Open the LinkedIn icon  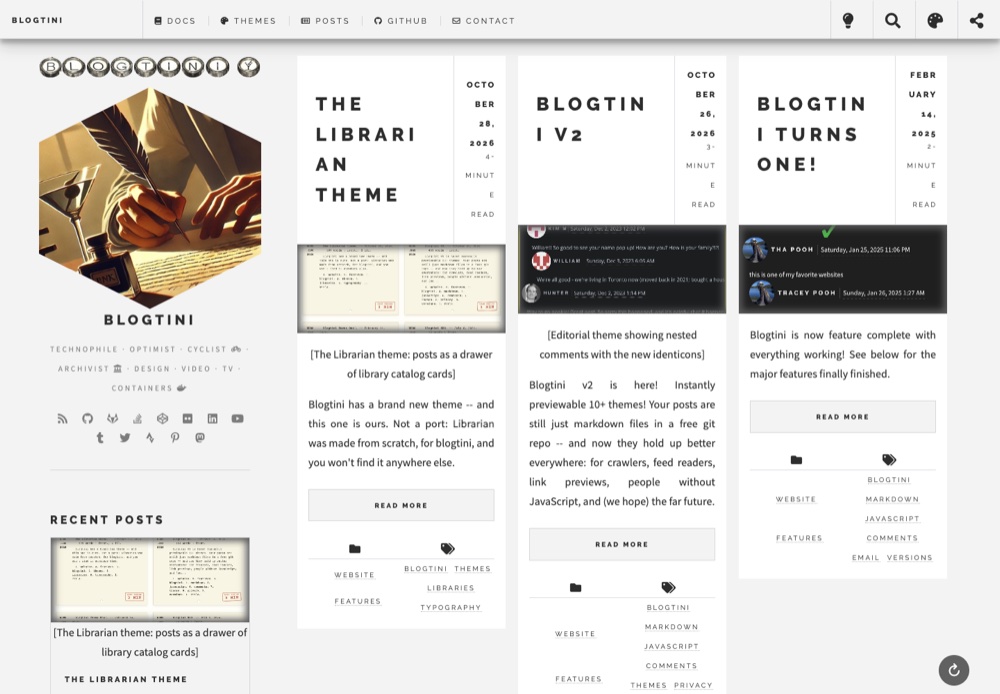tap(212, 418)
